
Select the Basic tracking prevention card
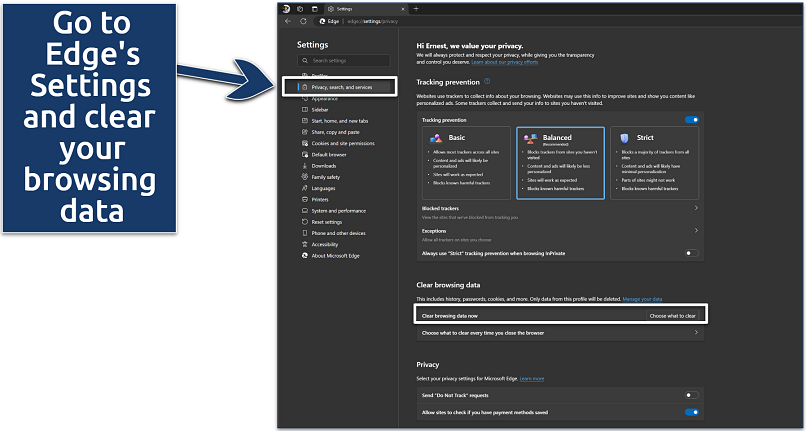tap(466, 163)
